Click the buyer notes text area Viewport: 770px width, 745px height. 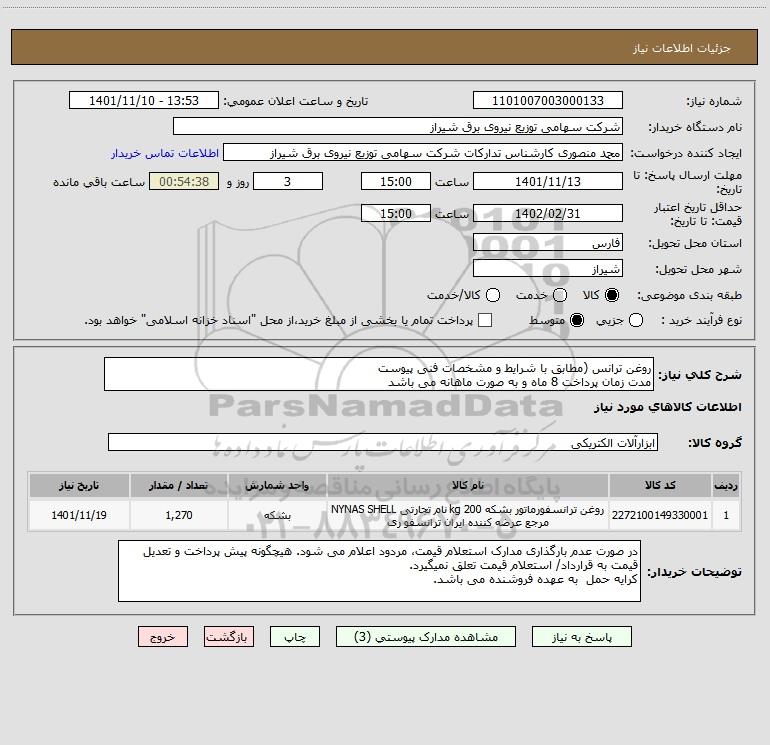point(379,571)
